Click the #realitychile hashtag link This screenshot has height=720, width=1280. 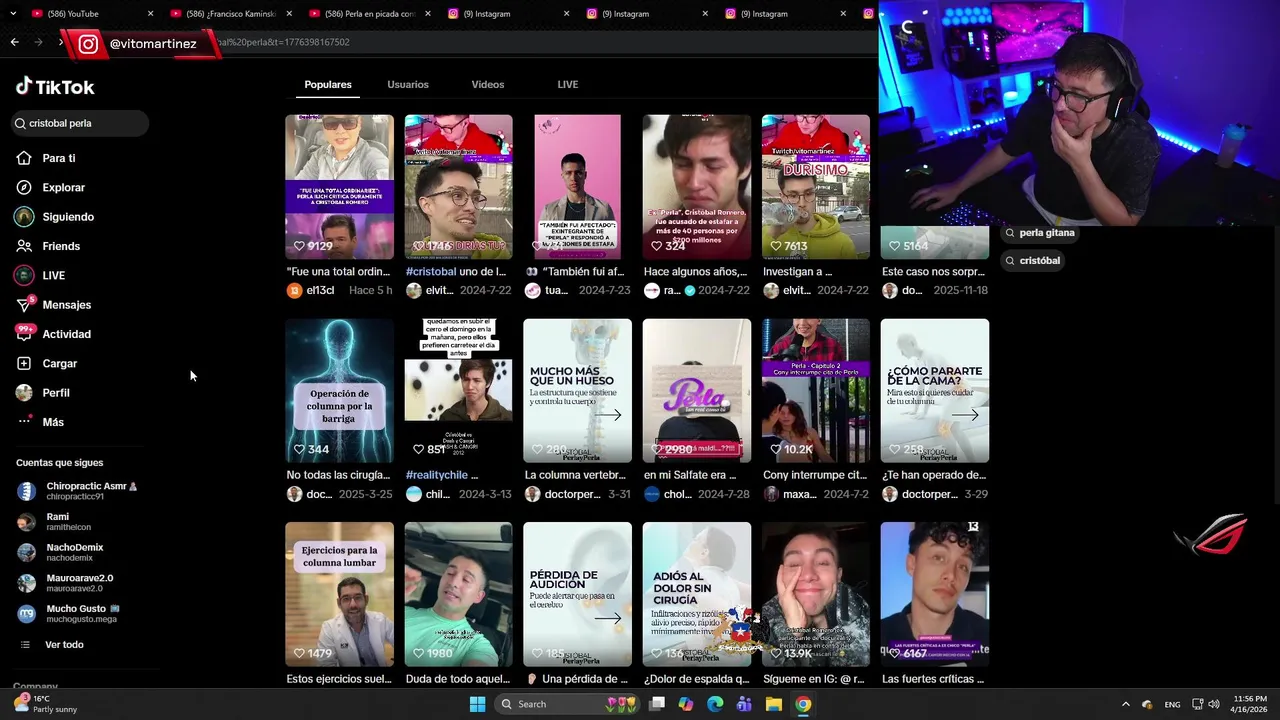coord(437,475)
